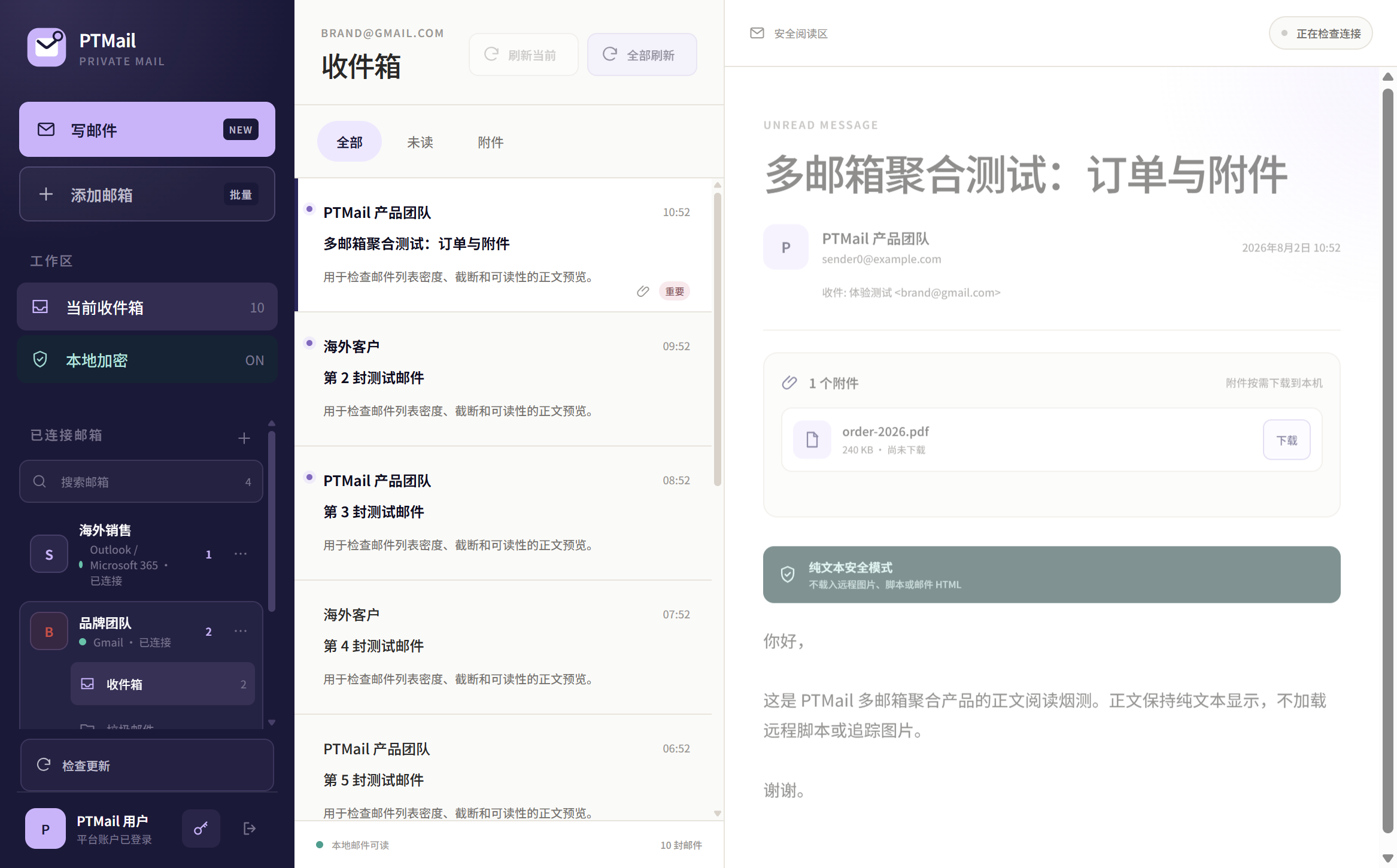Click the reading pane scroll up arrow
Image resolution: width=1397 pixels, height=868 pixels.
pyautogui.click(x=1388, y=77)
